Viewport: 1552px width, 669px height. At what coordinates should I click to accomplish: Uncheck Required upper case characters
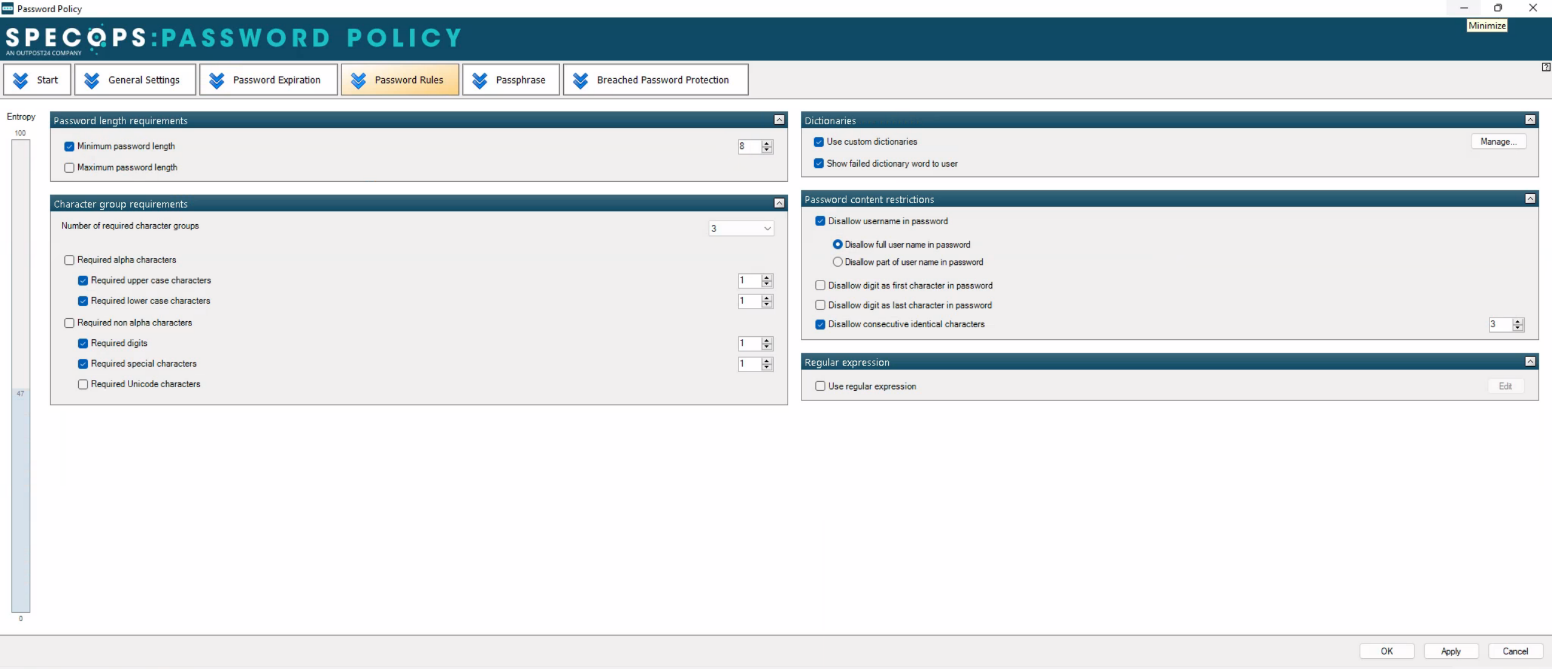click(83, 281)
